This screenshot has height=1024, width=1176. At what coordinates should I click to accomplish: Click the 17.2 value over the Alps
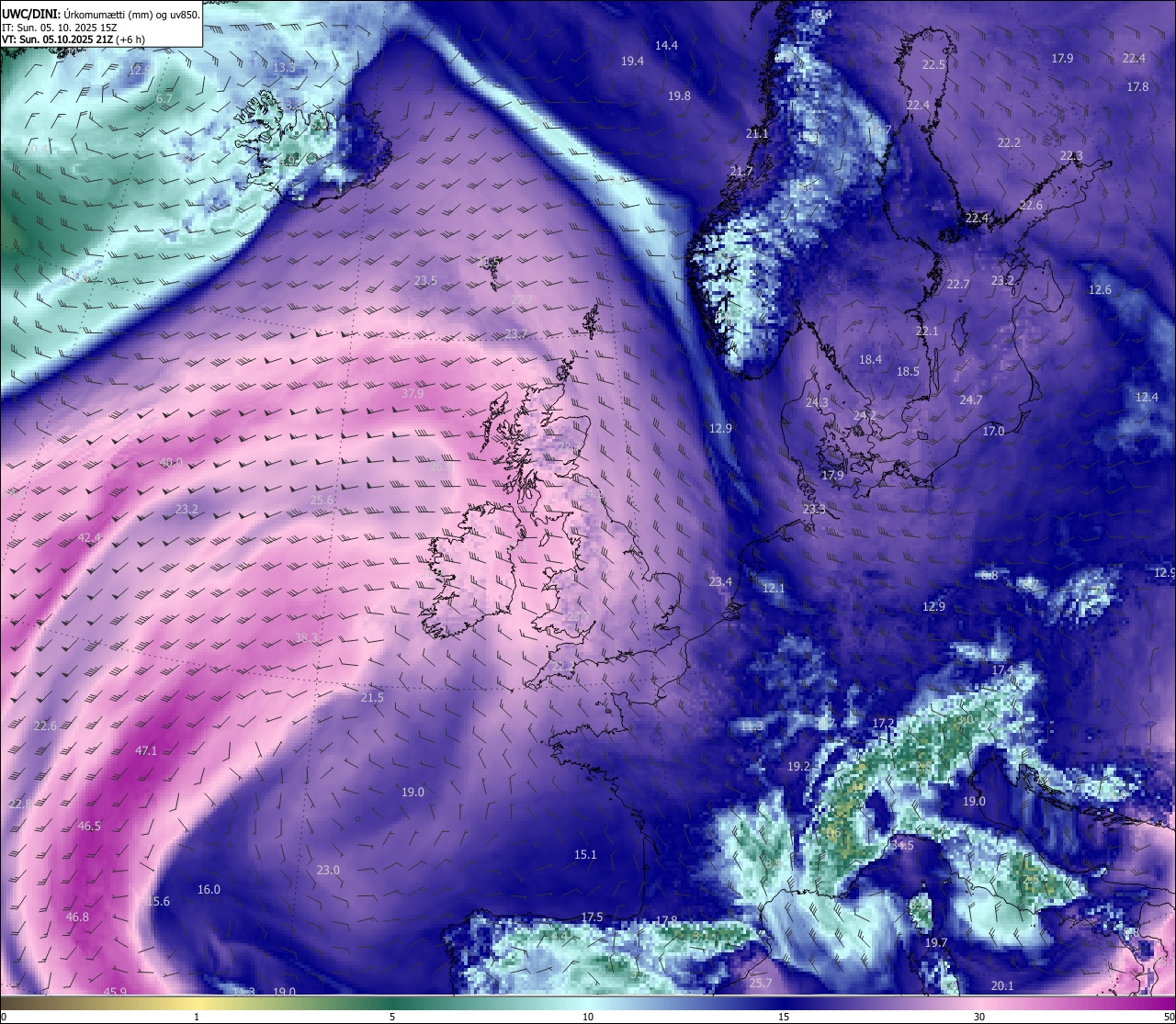(x=883, y=723)
